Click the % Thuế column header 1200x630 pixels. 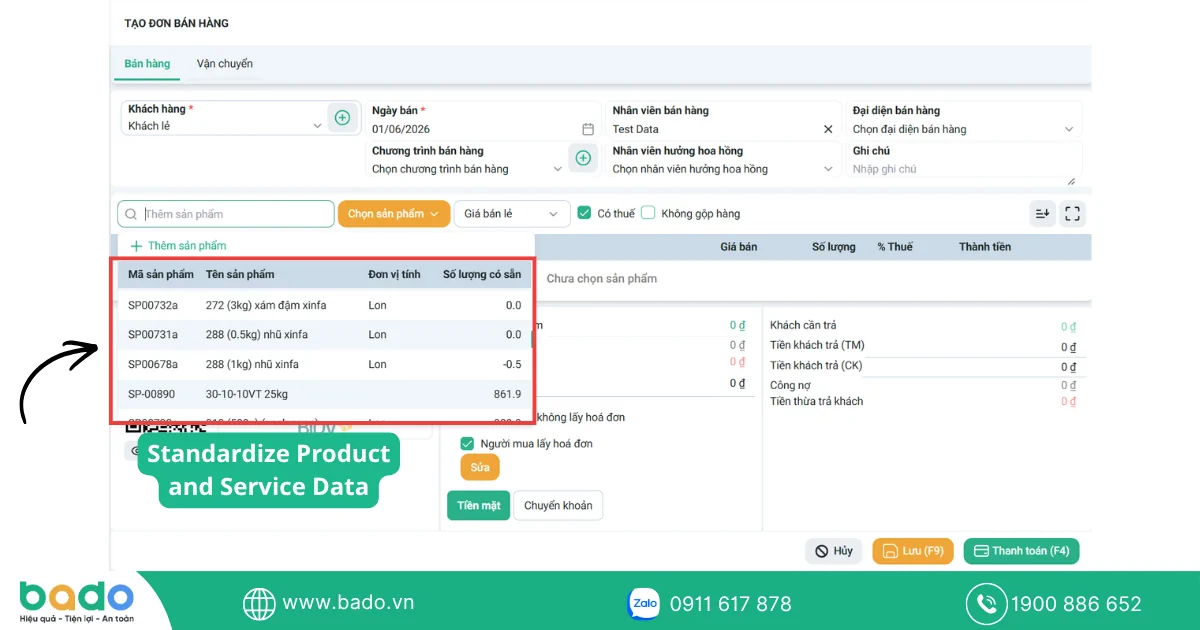click(895, 247)
